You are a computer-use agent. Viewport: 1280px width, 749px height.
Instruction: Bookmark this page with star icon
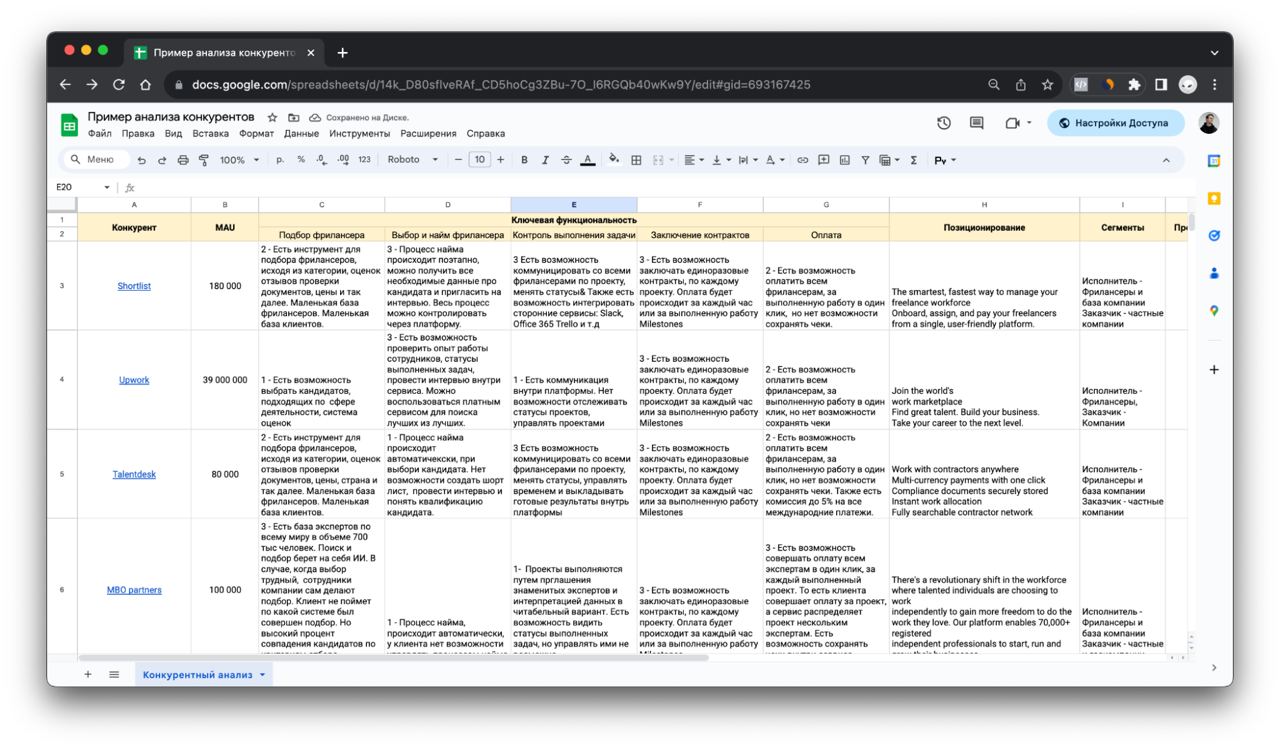pos(1047,85)
